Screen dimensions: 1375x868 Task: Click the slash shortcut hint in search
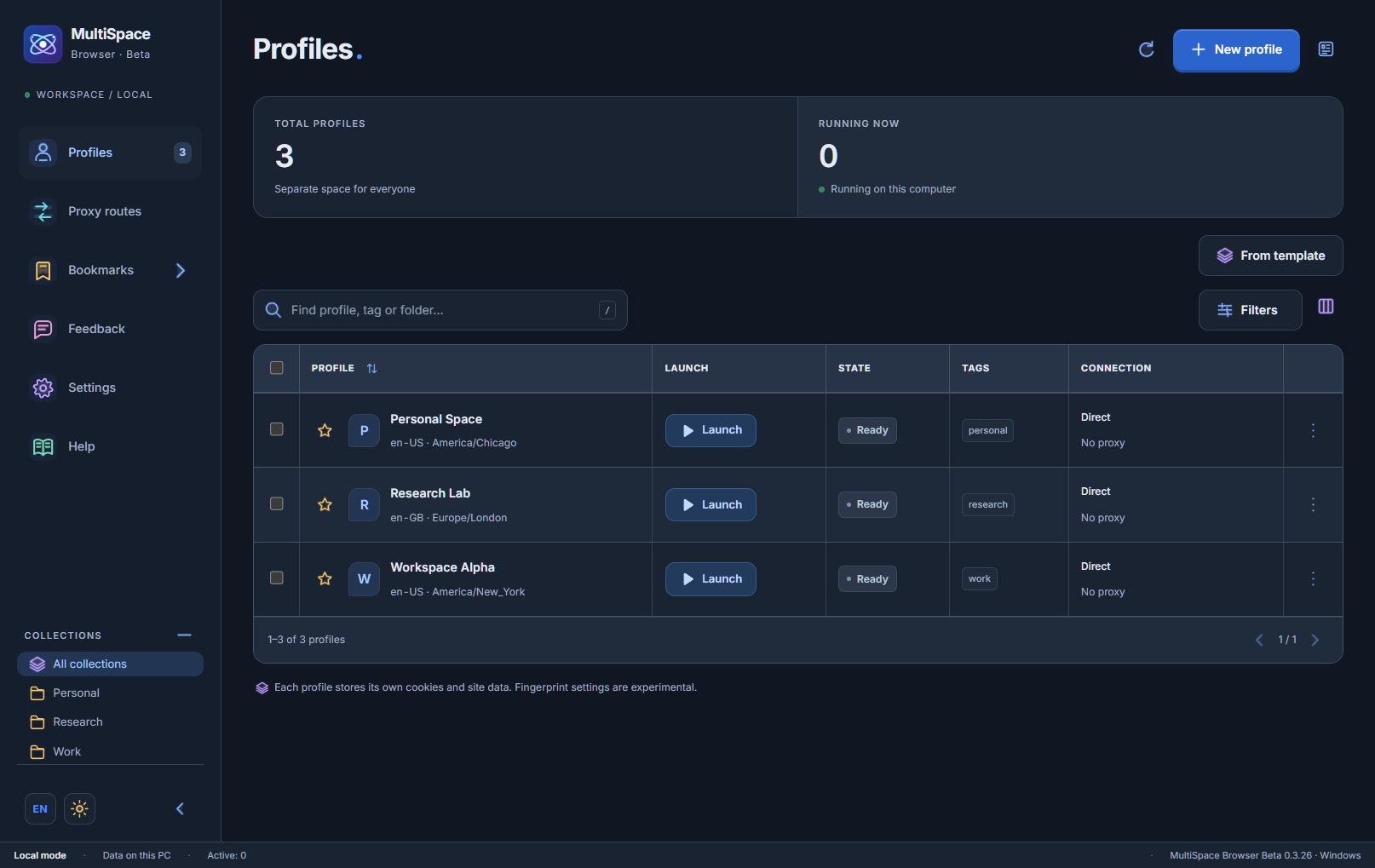coord(607,310)
